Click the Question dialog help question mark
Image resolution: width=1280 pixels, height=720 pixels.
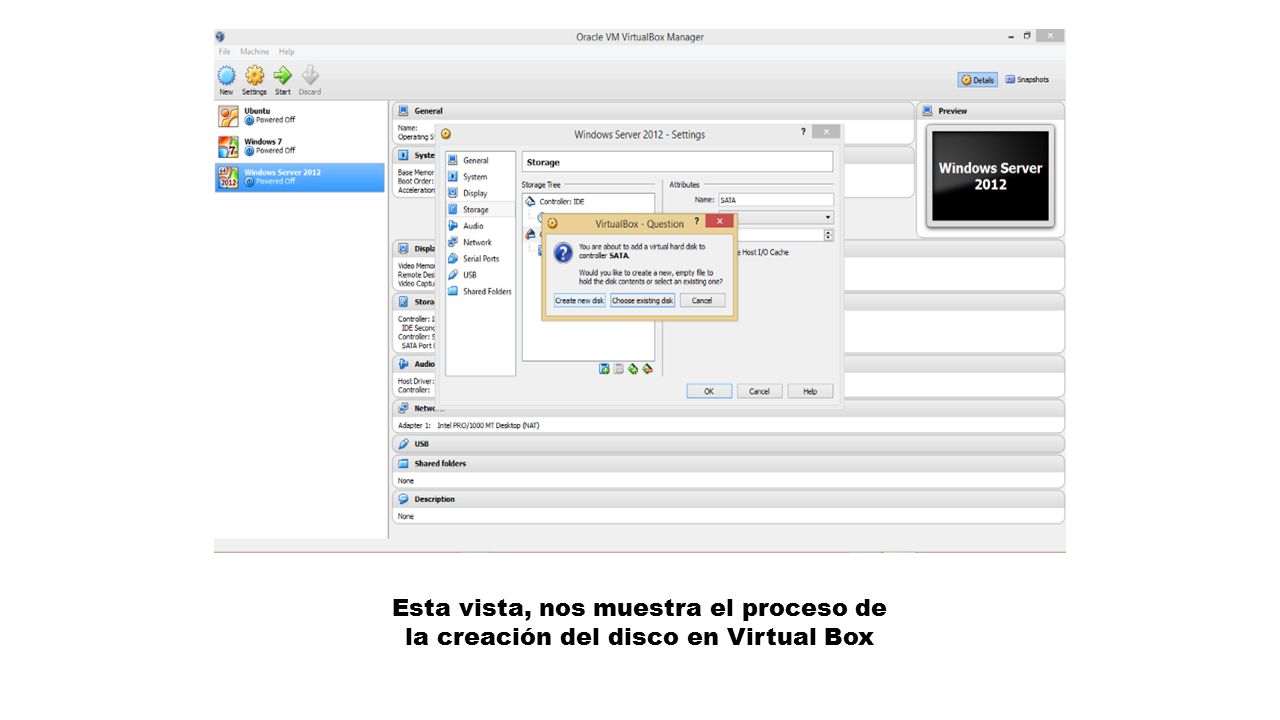coord(696,222)
